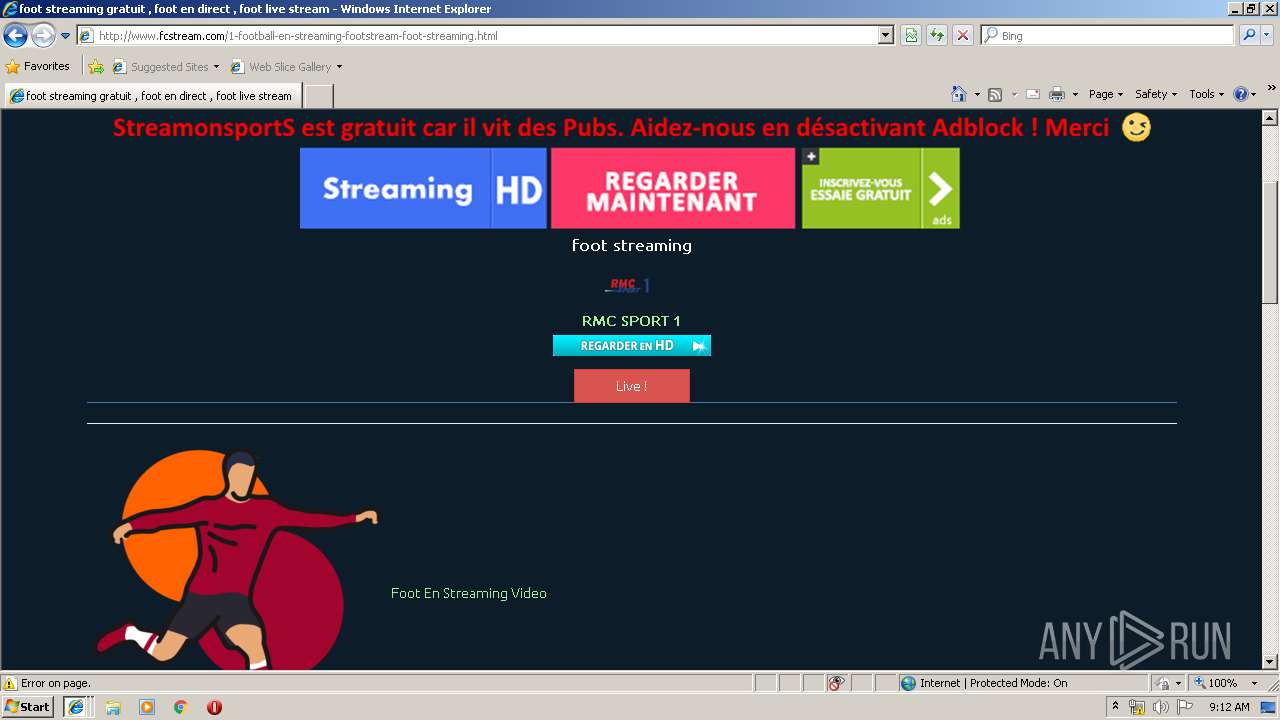1280x720 pixels.
Task: Click Internet Protected Mode status text
Action: coord(993,683)
